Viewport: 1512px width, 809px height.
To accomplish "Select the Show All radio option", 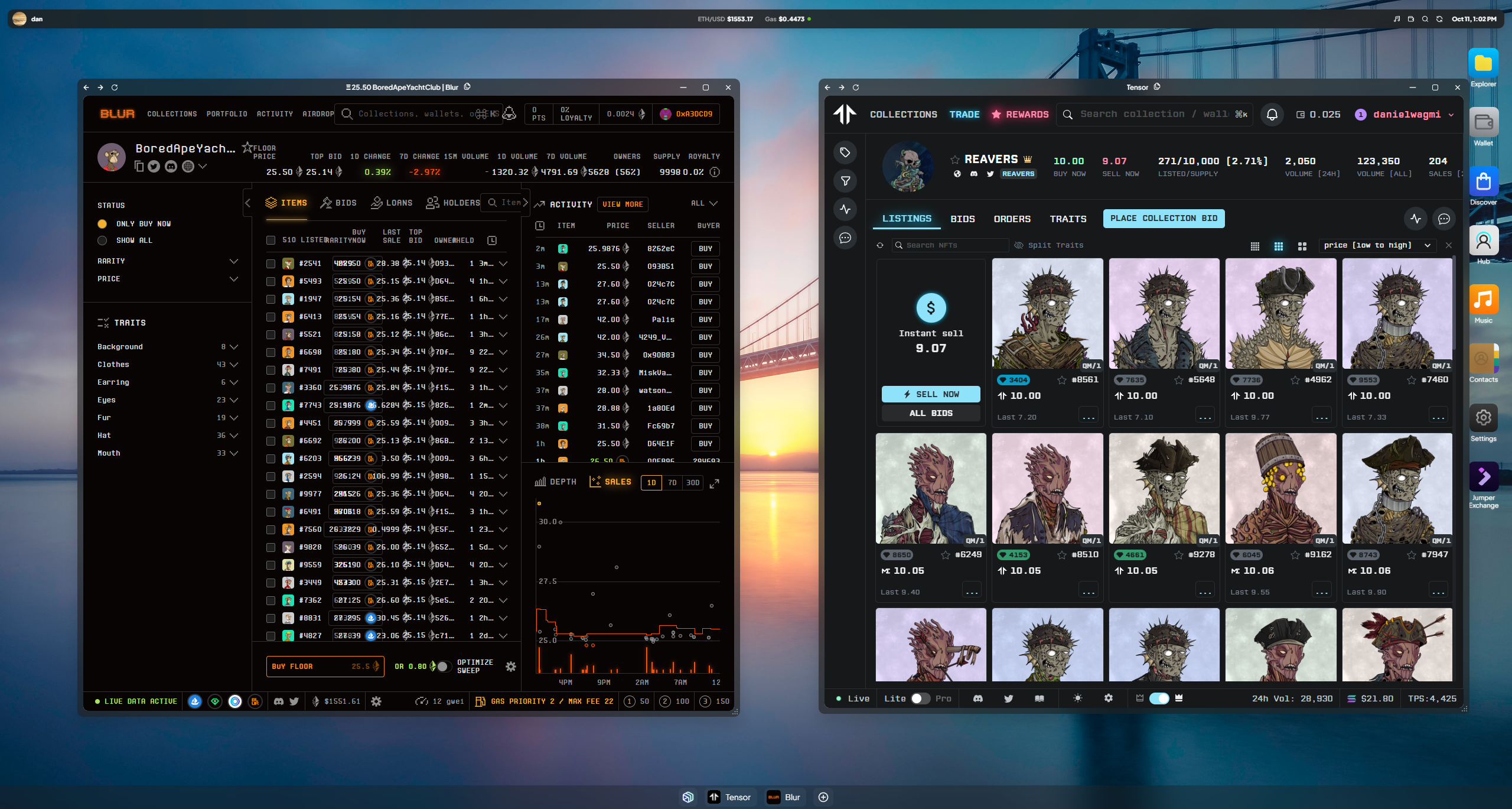I will pyautogui.click(x=102, y=241).
